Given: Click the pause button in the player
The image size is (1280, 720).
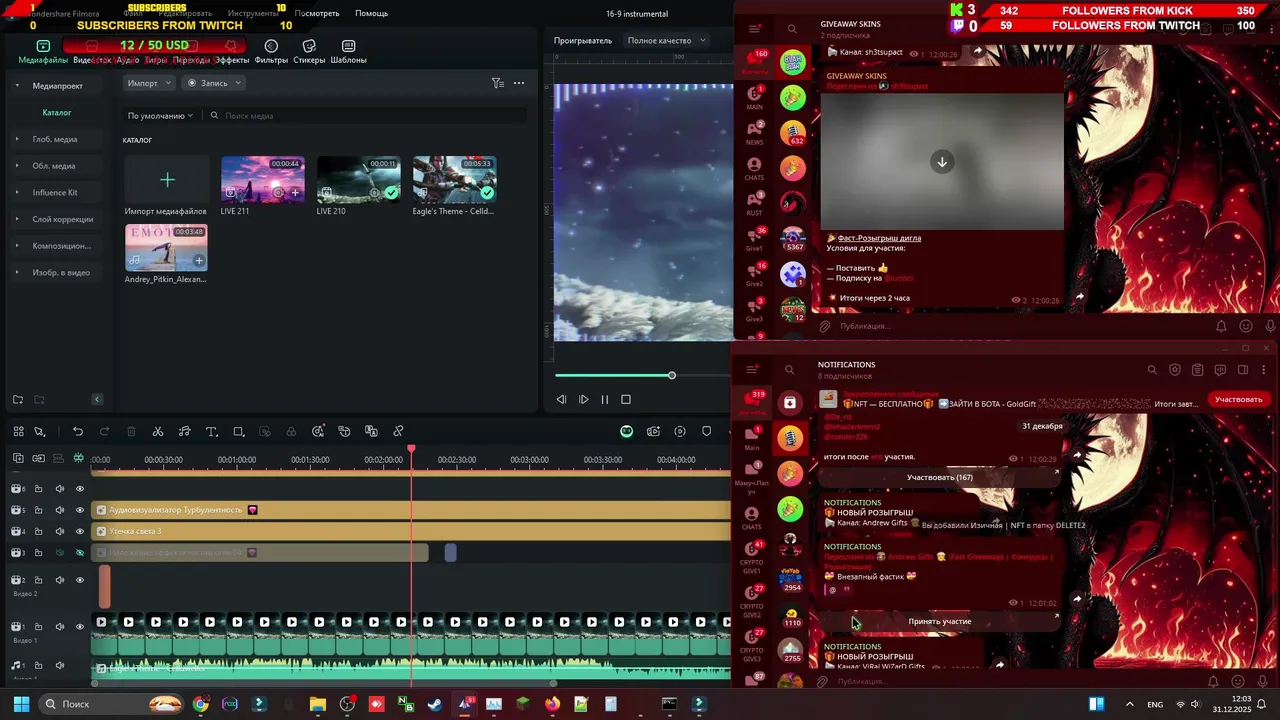Looking at the screenshot, I should pyautogui.click(x=604, y=399).
